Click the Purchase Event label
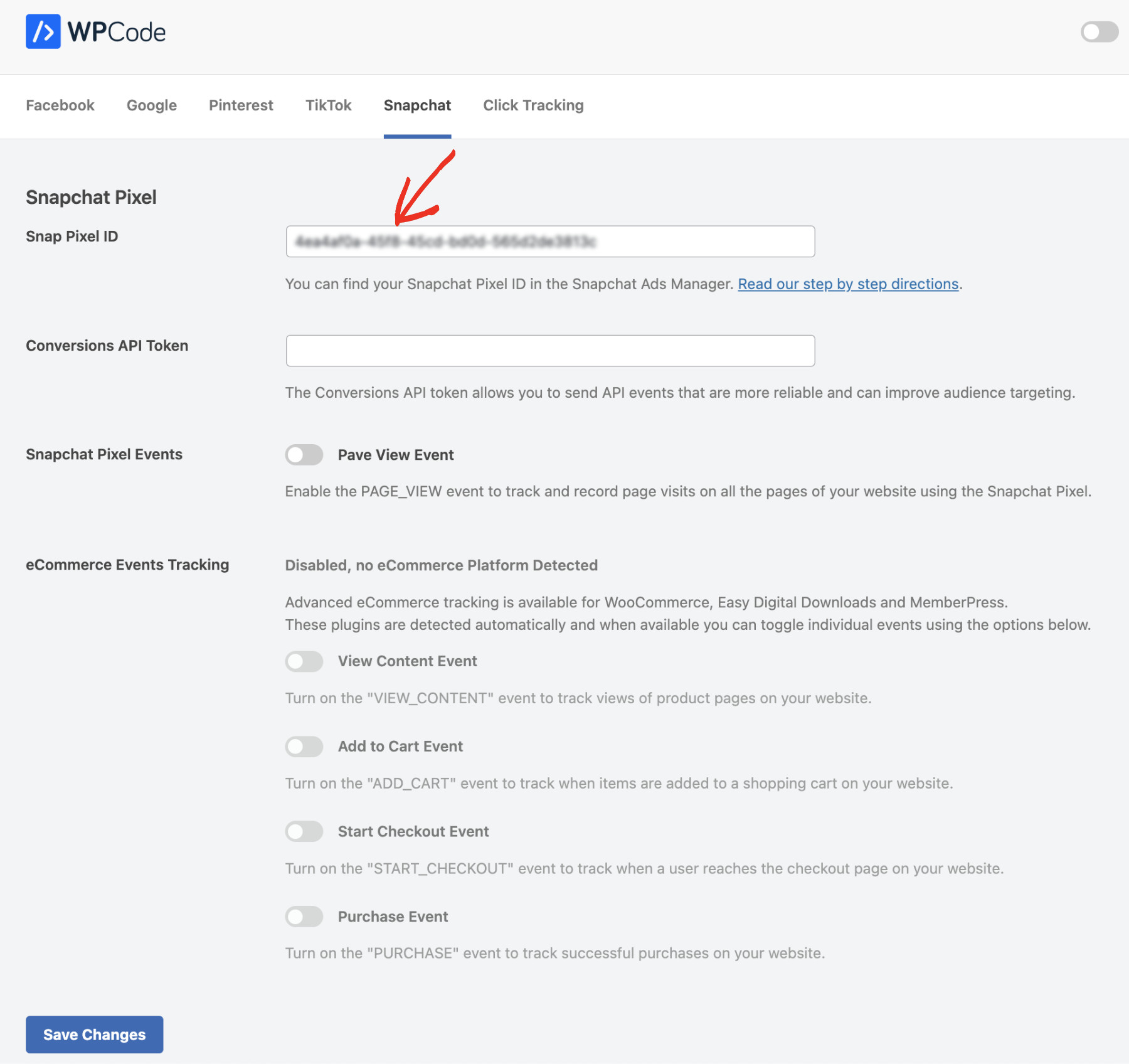 (393, 917)
